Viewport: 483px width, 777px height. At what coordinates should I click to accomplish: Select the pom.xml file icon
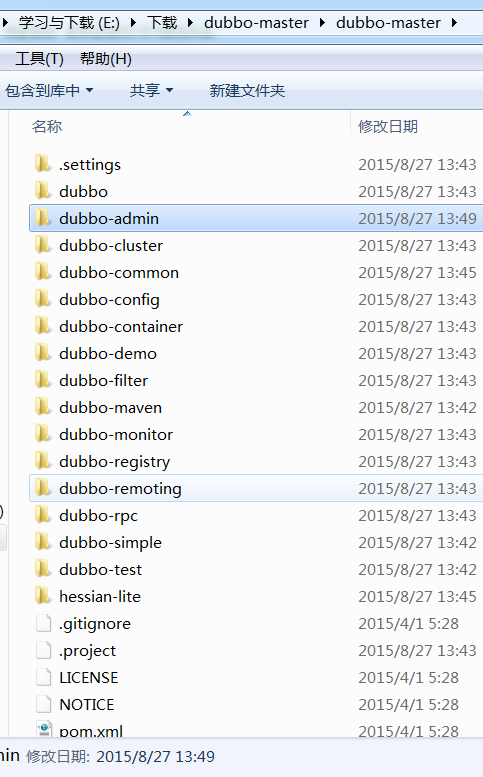click(43, 729)
